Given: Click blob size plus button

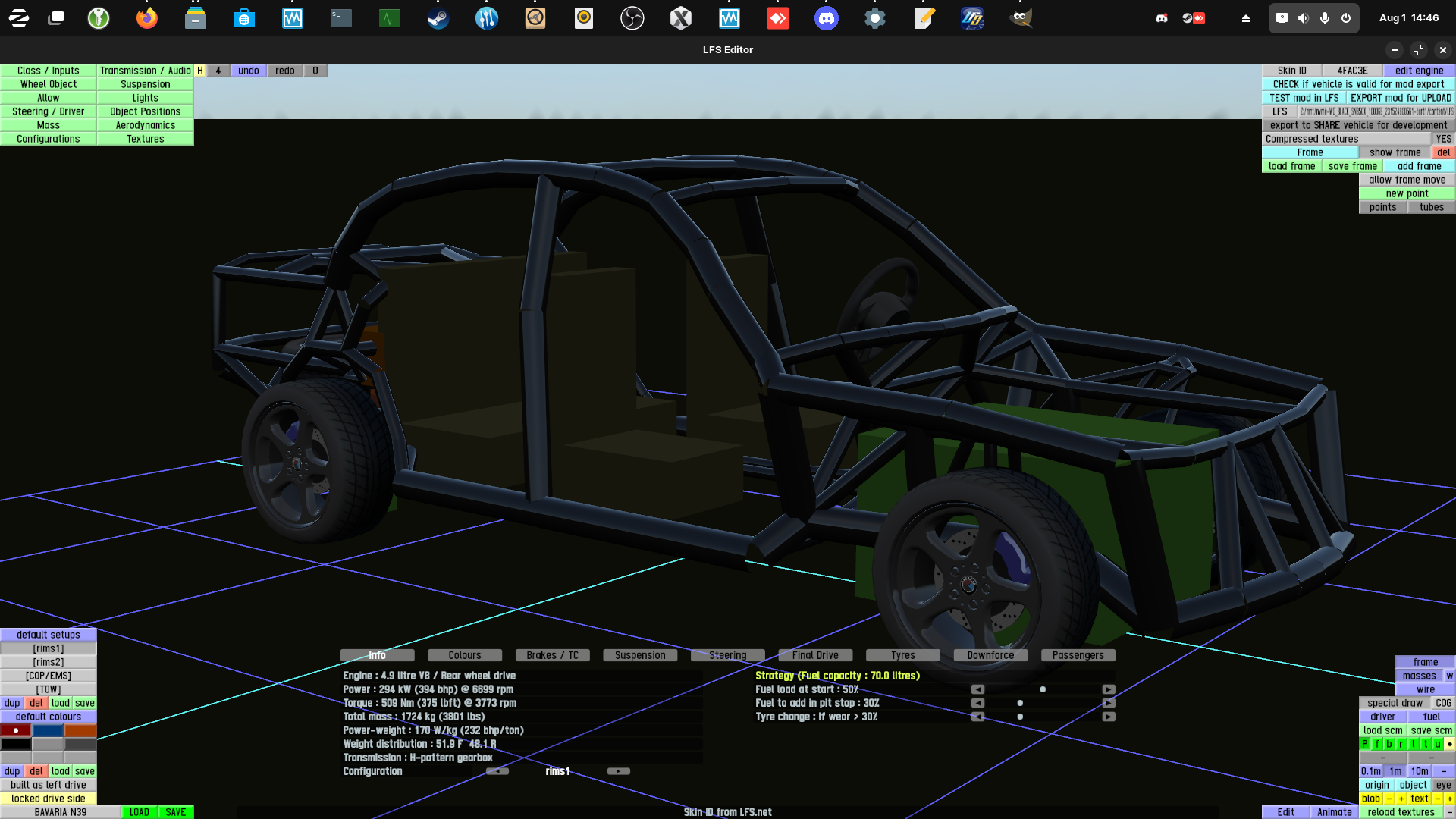Looking at the screenshot, I should pyautogui.click(x=1401, y=799).
